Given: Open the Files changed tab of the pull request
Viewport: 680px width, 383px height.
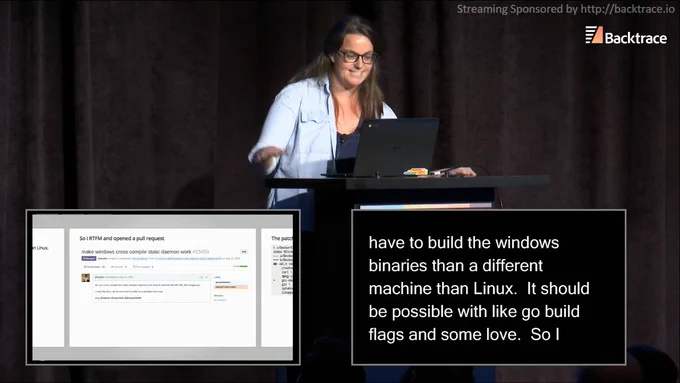Looking at the screenshot, I should pyautogui.click(x=144, y=267).
